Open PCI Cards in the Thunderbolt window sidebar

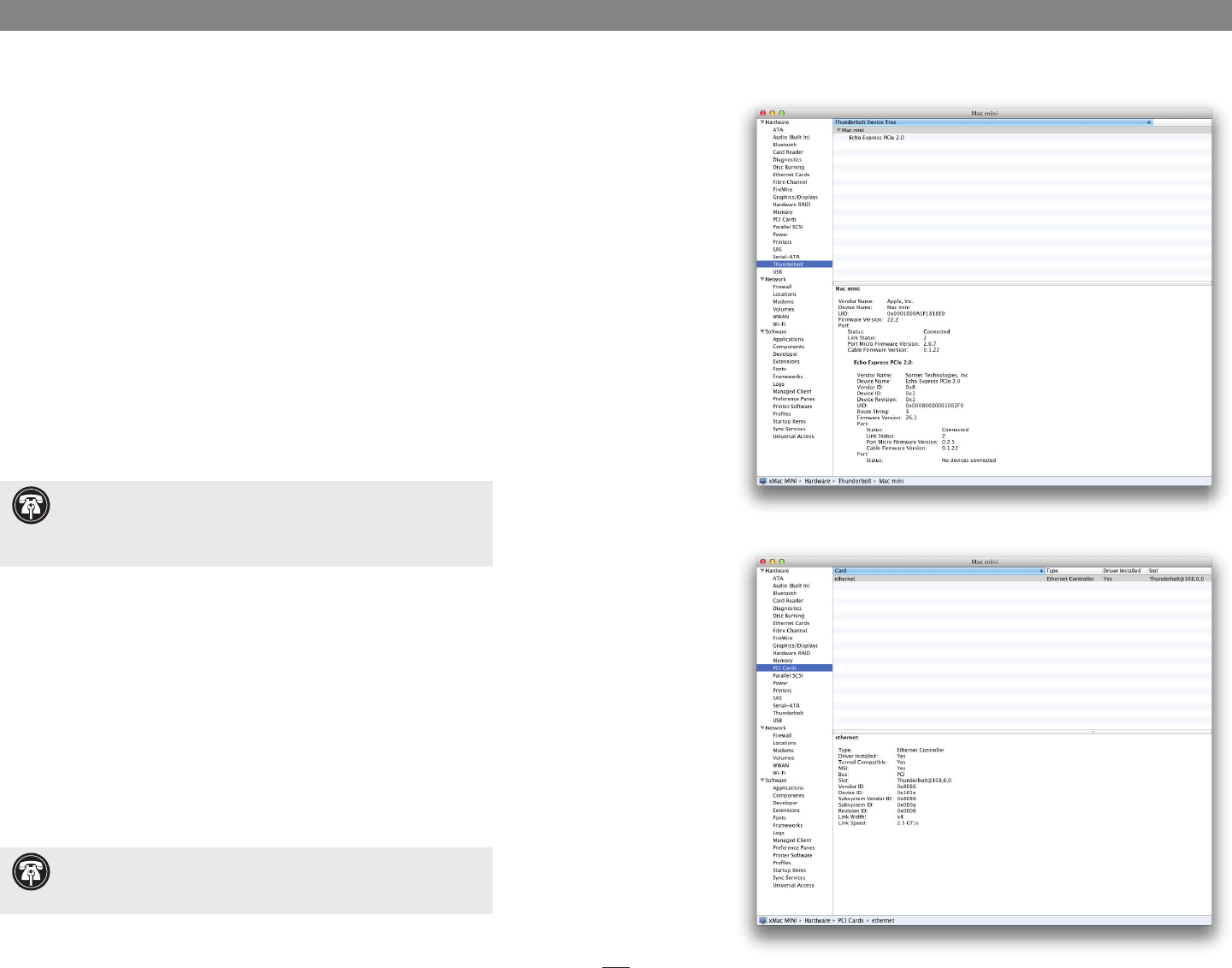point(785,220)
